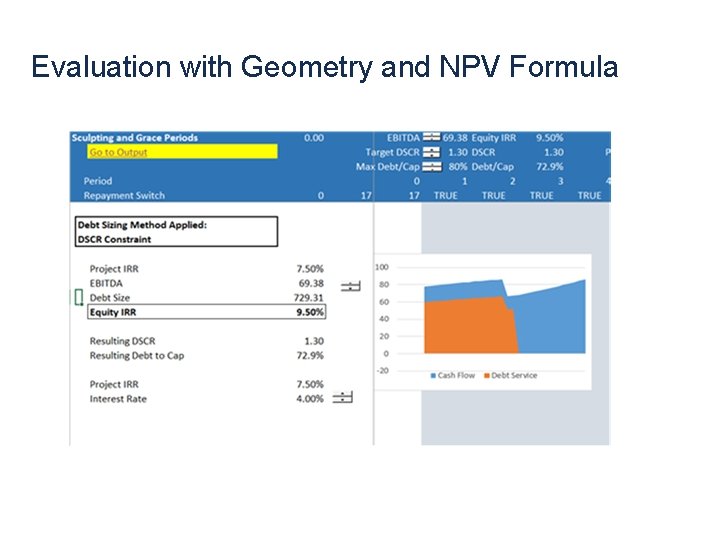720x540 pixels.
Task: Adjust the Target DSCR spinner
Action: click(x=431, y=152)
